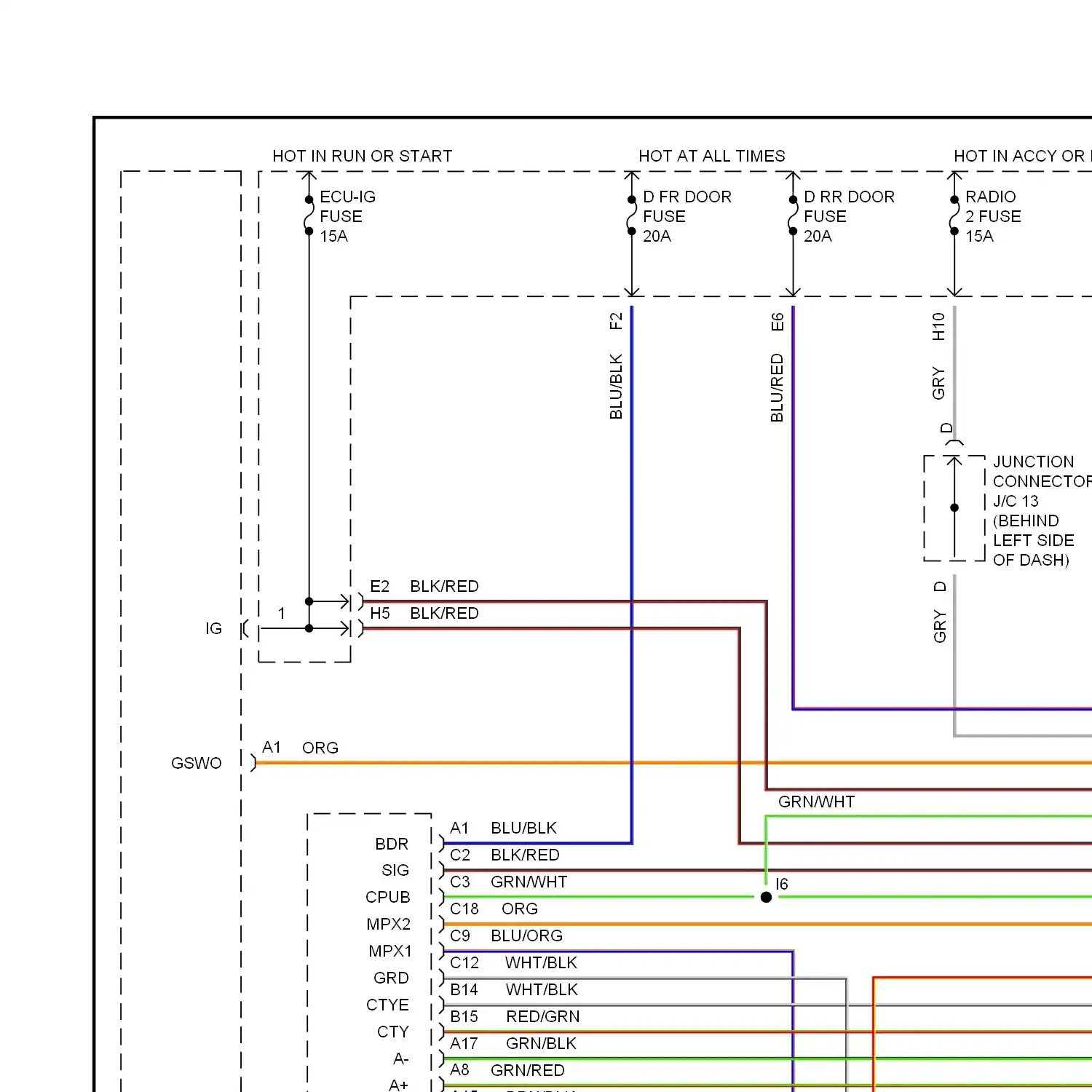This screenshot has height=1092, width=1092.
Task: Click the CPUB terminal name
Action: click(388, 897)
